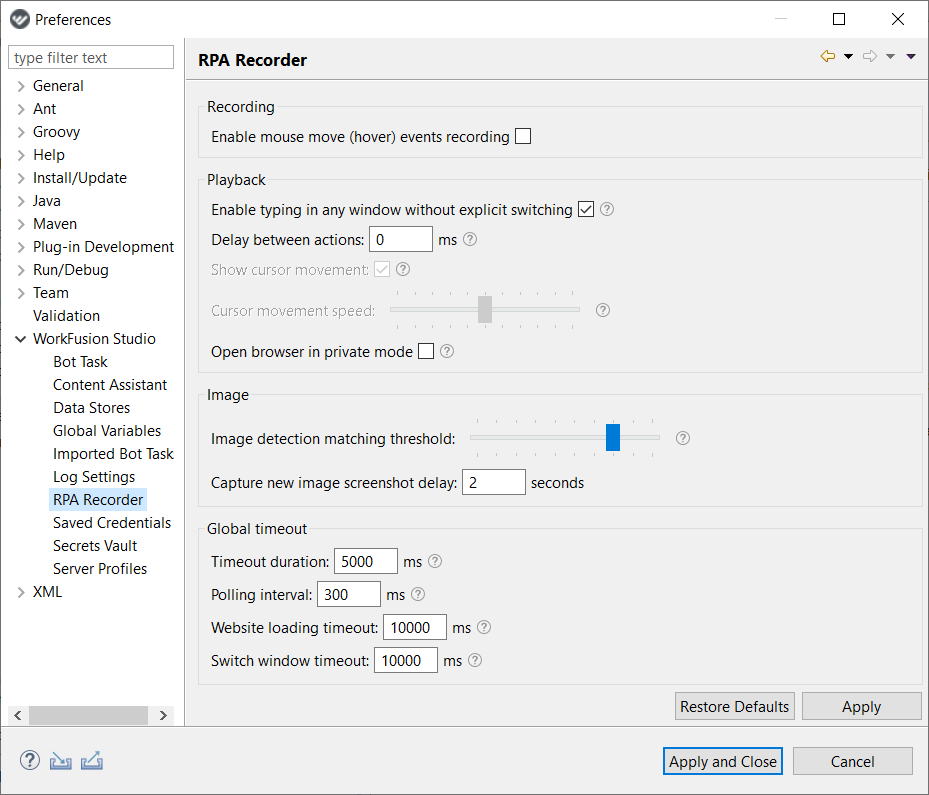The image size is (929, 795).
Task: Click the Preferences window app icon
Action: click(20, 20)
